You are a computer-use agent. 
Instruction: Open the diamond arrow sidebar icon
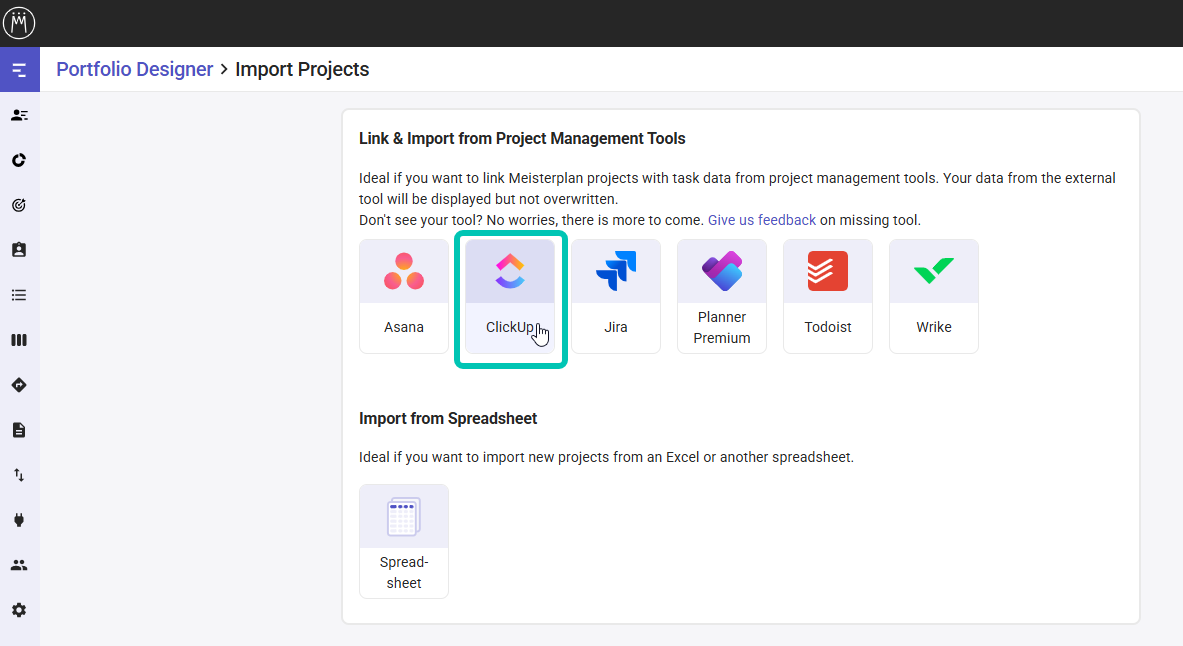(x=20, y=385)
